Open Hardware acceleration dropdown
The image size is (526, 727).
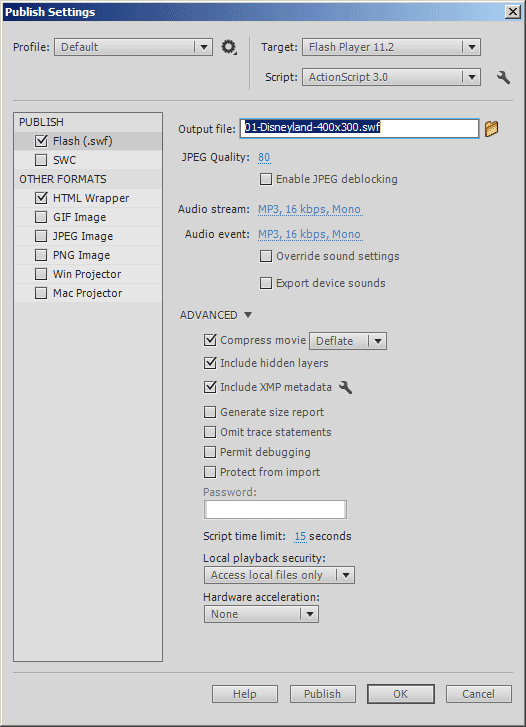pos(261,614)
